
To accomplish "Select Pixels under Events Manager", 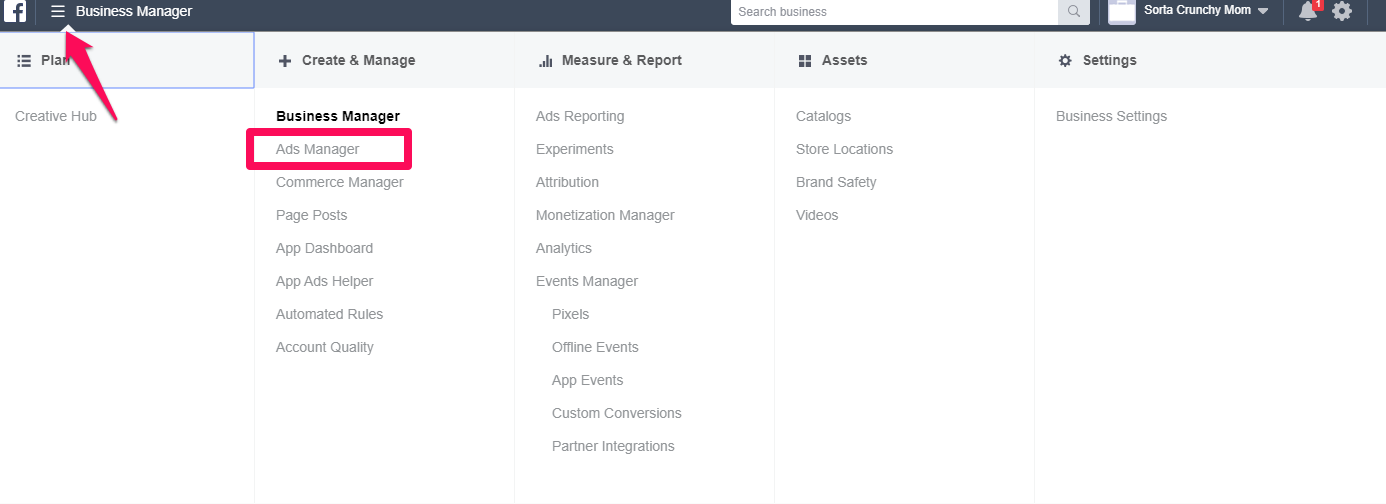I will pyautogui.click(x=570, y=314).
